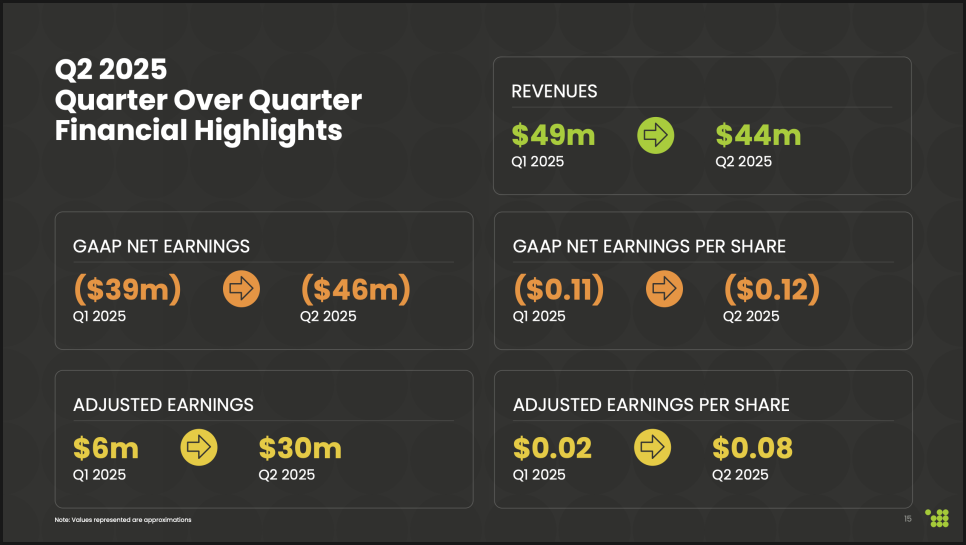Select the ($0.11) per share value
The image size is (966, 545).
click(x=558, y=290)
